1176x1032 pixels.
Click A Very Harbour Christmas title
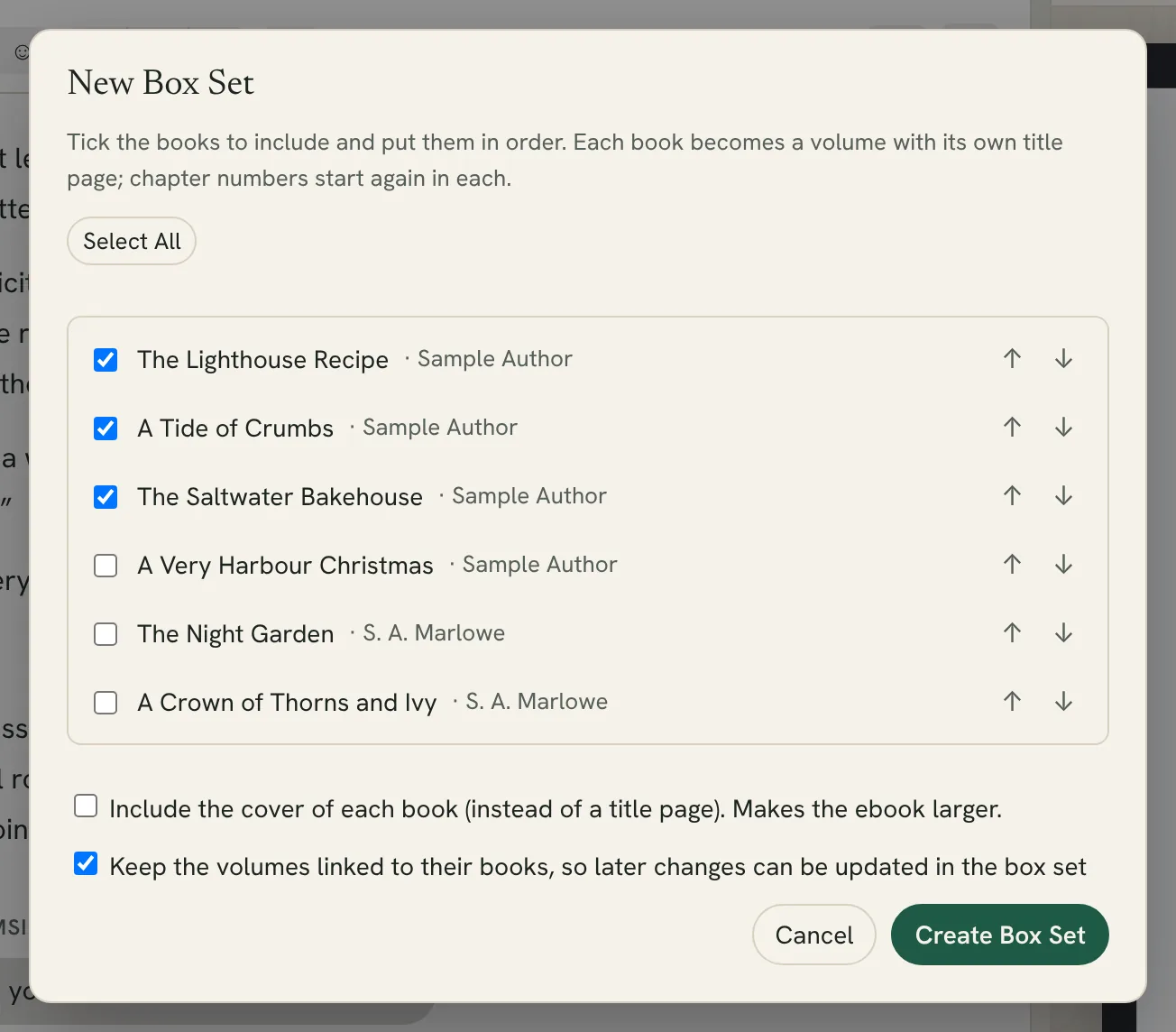pyautogui.click(x=285, y=566)
